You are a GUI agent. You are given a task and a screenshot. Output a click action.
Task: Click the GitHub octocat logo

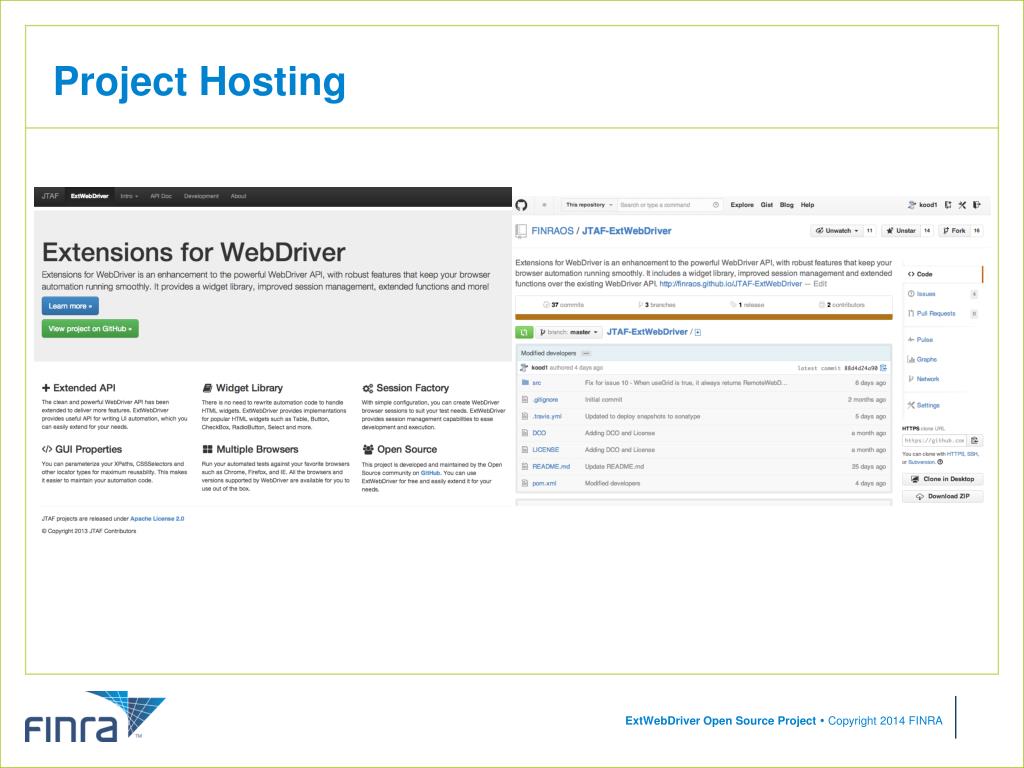point(521,205)
